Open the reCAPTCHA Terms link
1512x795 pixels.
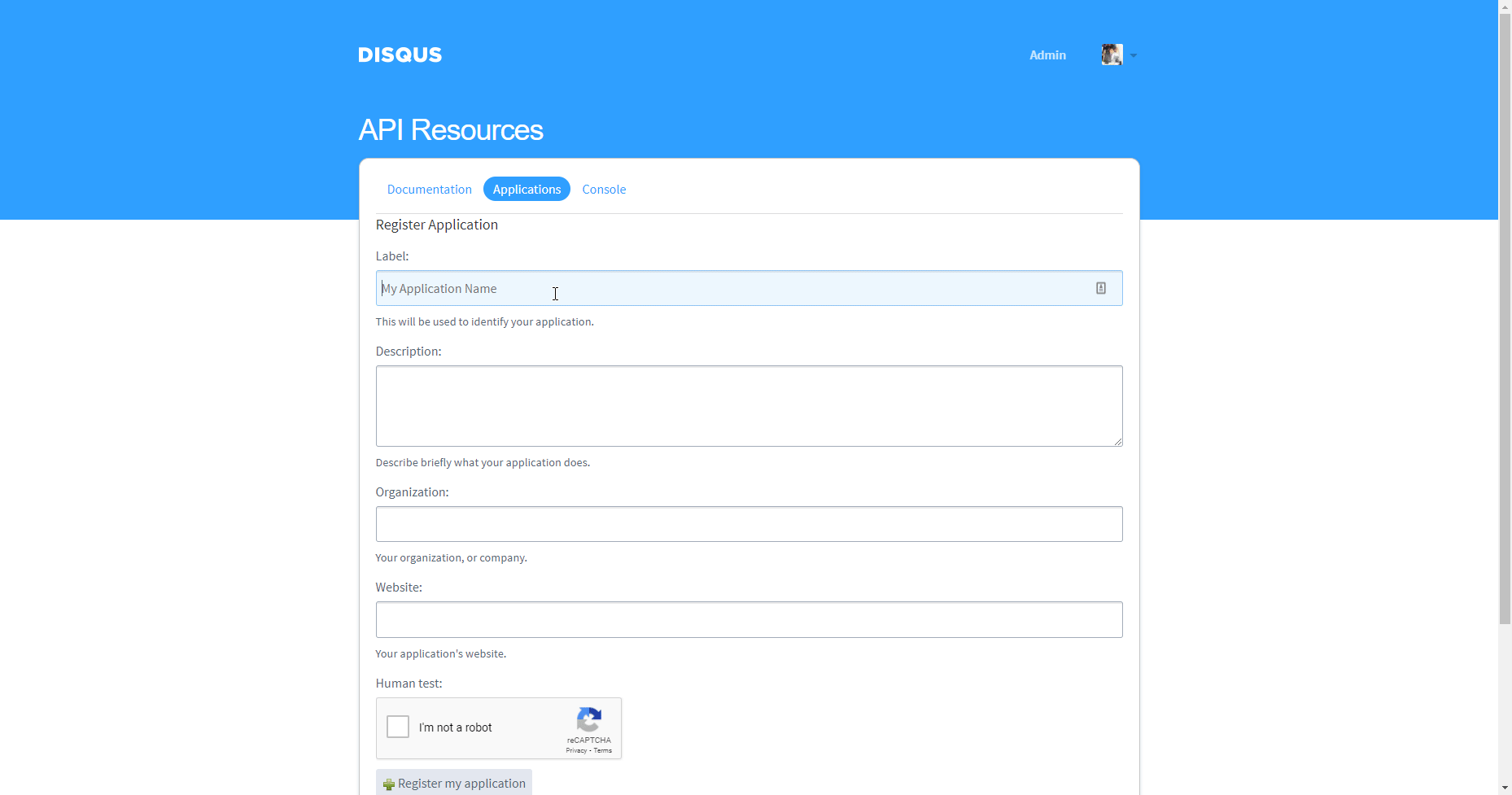tap(603, 750)
